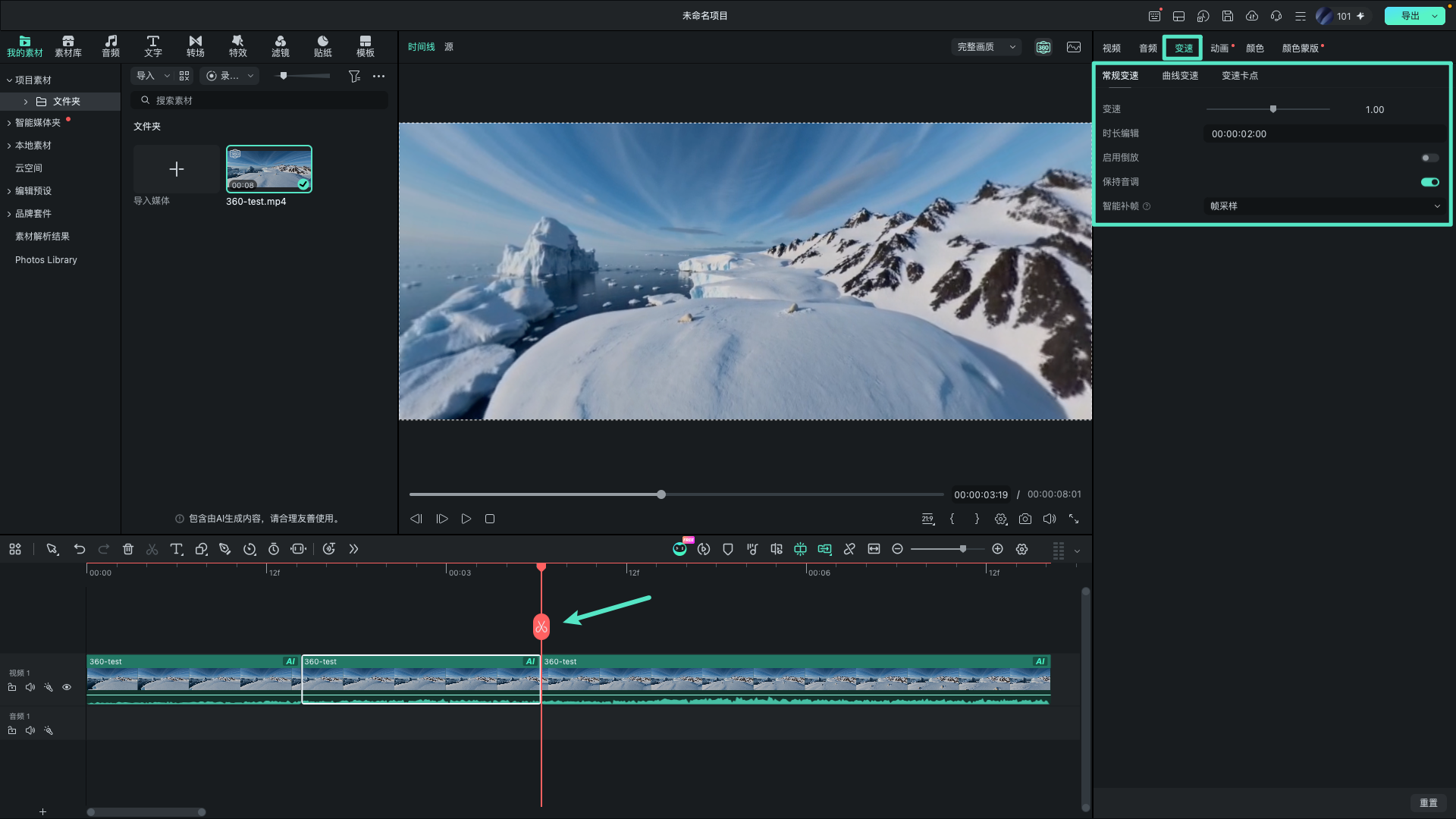Click the preview progress slider knob
Image resolution: width=1456 pixels, height=819 pixels.
(661, 494)
